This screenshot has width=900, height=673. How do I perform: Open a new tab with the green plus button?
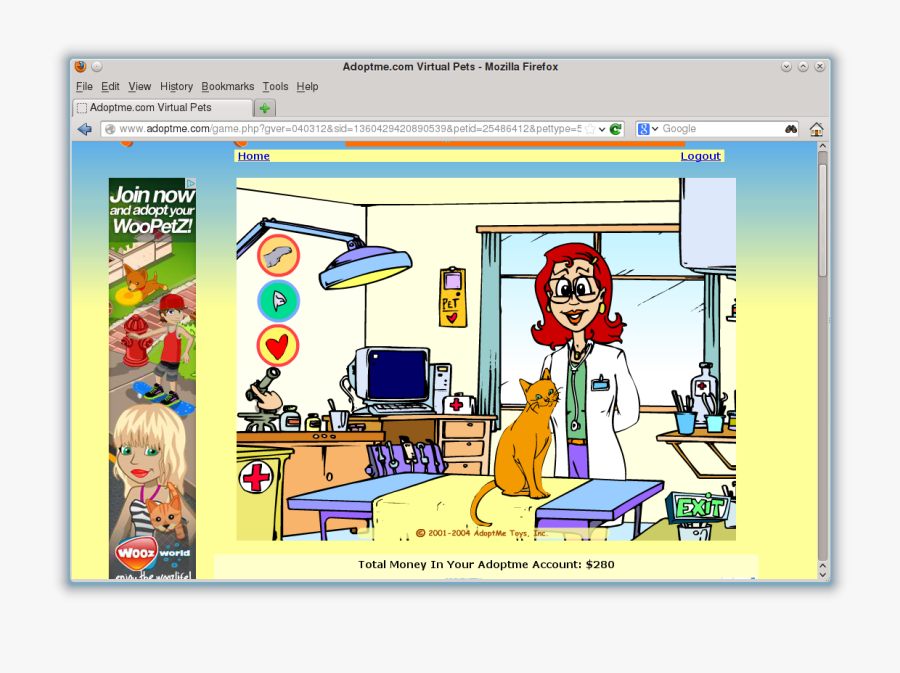click(265, 107)
